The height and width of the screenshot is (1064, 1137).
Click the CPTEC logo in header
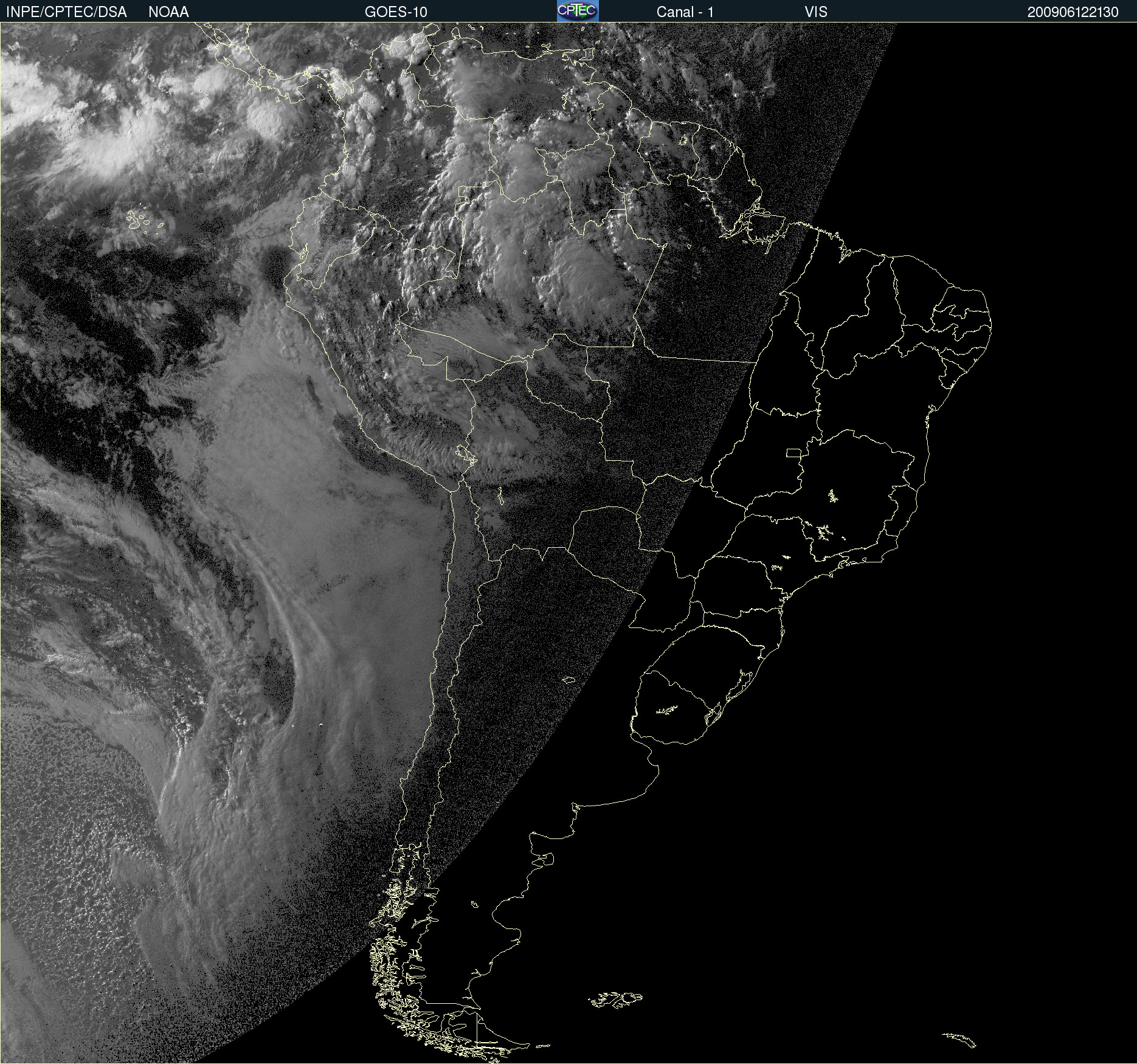click(x=578, y=11)
